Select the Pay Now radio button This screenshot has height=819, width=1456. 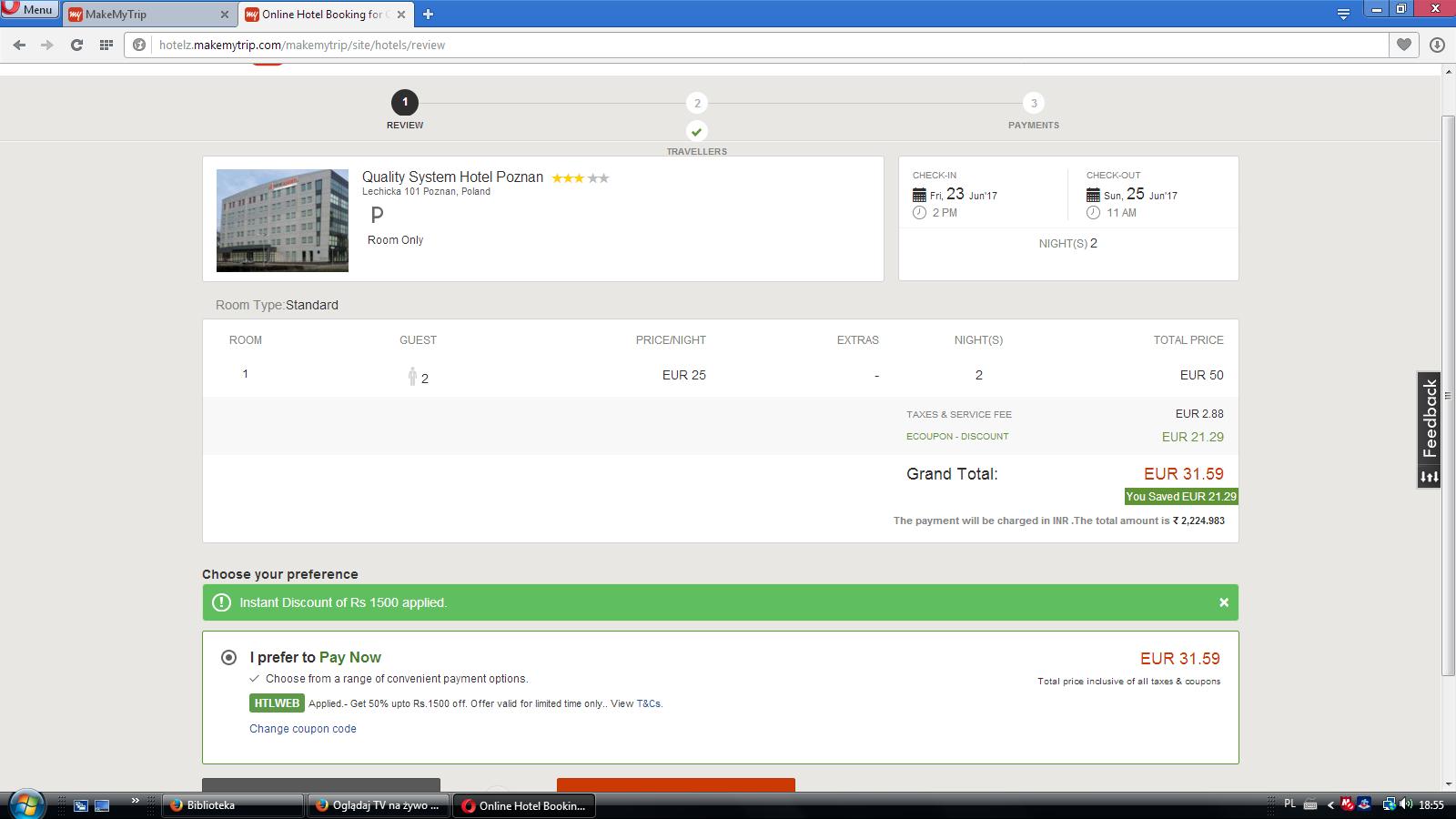(229, 657)
